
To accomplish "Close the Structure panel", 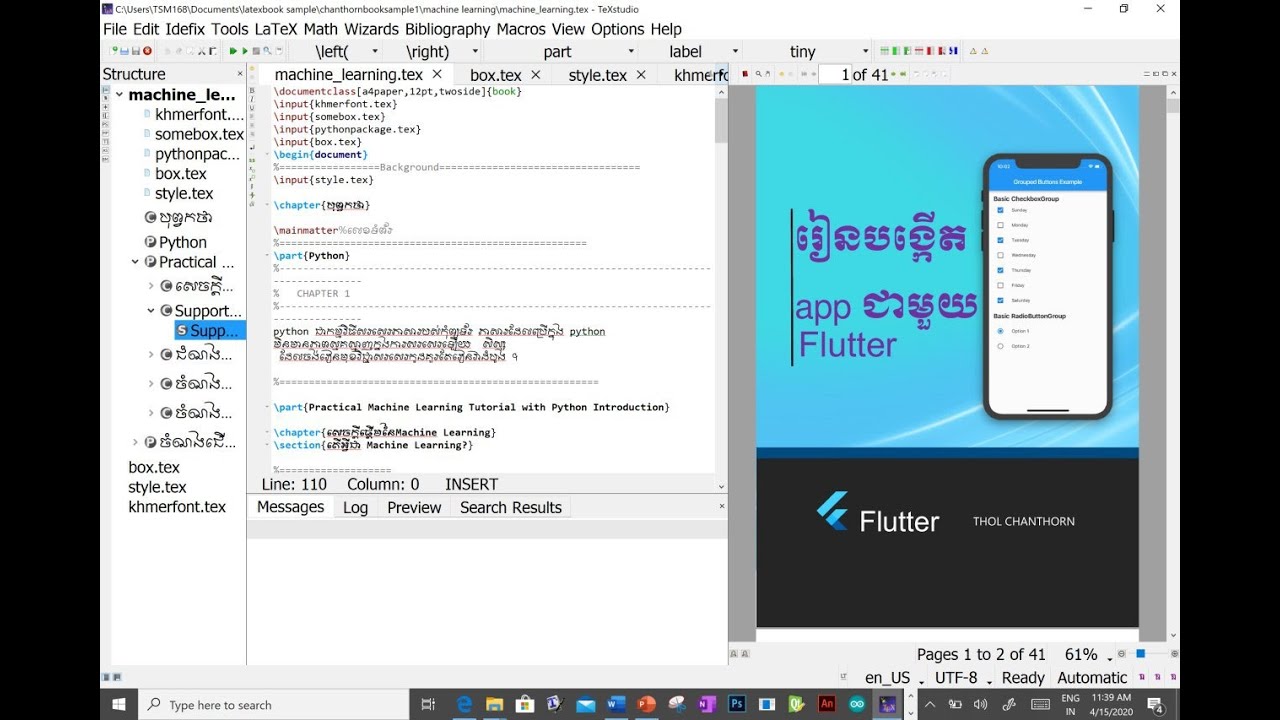I will tap(240, 74).
